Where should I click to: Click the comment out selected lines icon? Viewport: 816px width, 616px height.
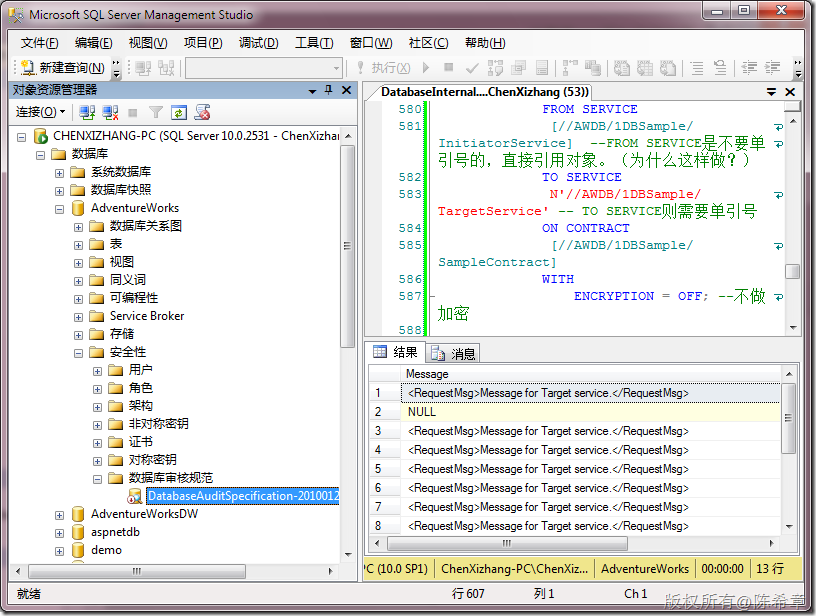697,68
